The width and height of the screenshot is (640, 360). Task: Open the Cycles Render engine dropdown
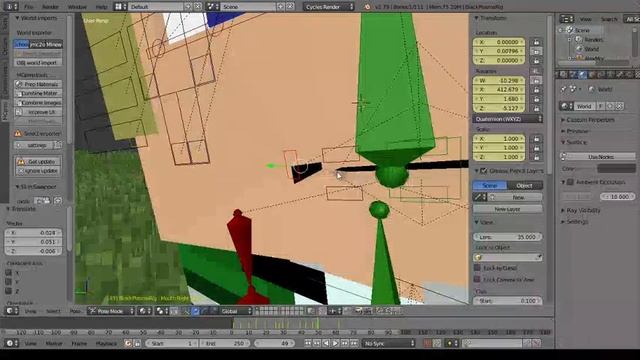329,7
